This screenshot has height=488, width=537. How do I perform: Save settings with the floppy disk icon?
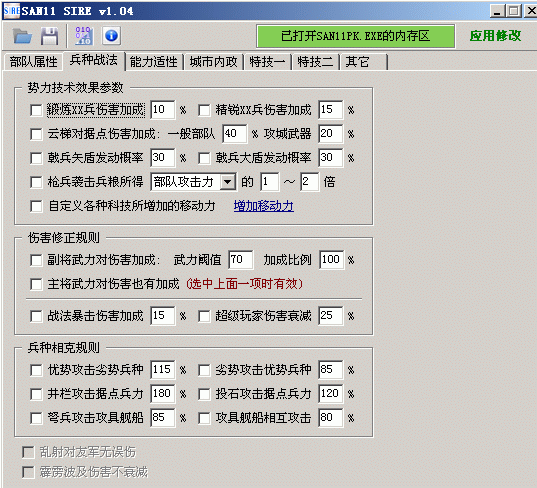[49, 36]
